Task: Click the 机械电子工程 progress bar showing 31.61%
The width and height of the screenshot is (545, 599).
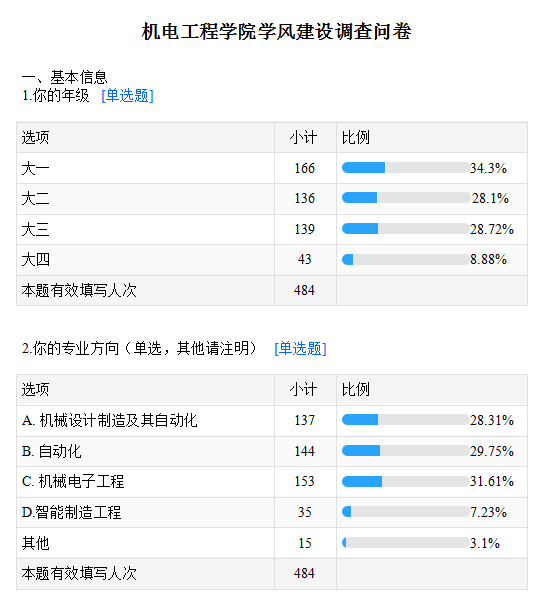Action: 406,481
